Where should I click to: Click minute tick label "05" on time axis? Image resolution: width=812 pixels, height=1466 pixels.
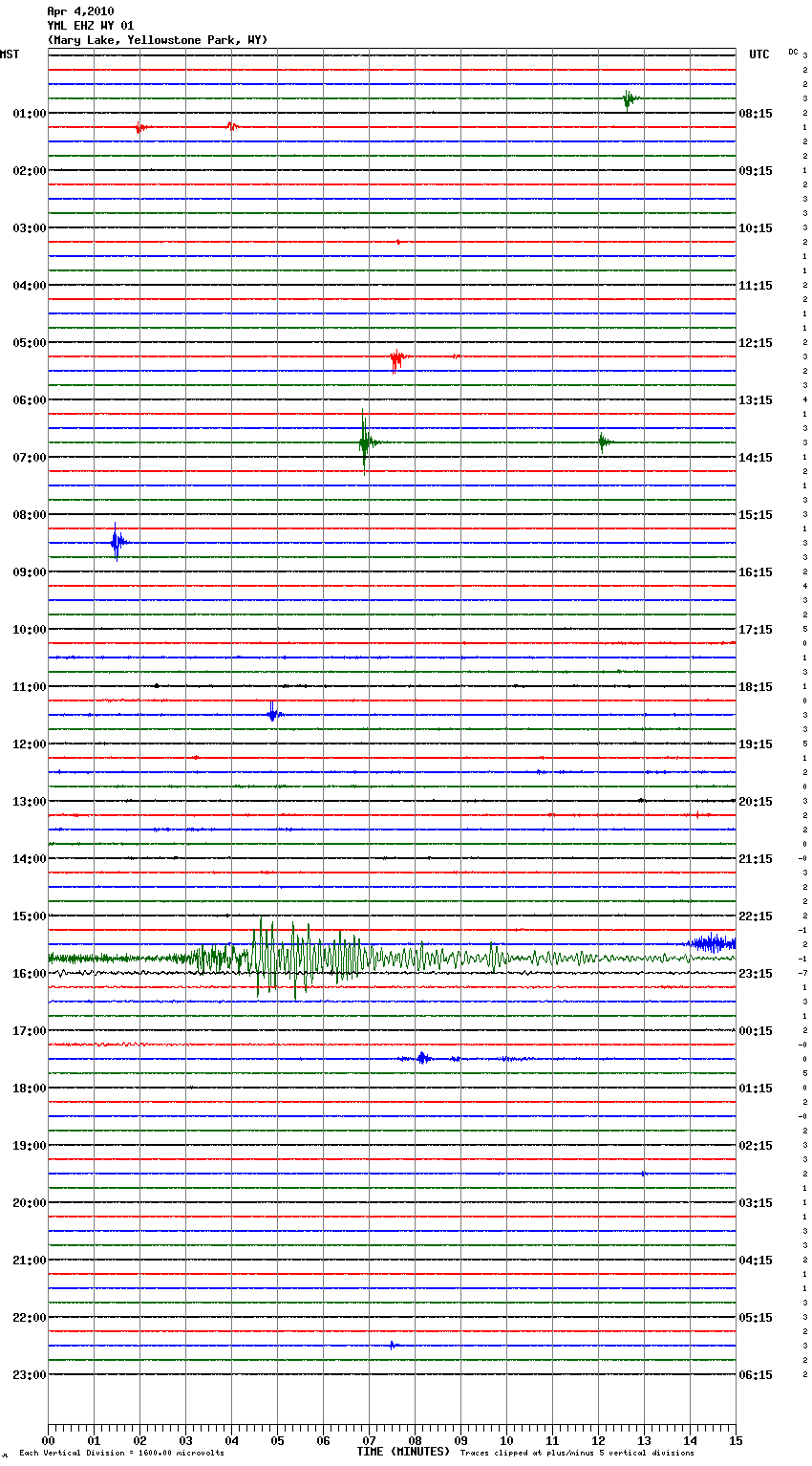277,1440
